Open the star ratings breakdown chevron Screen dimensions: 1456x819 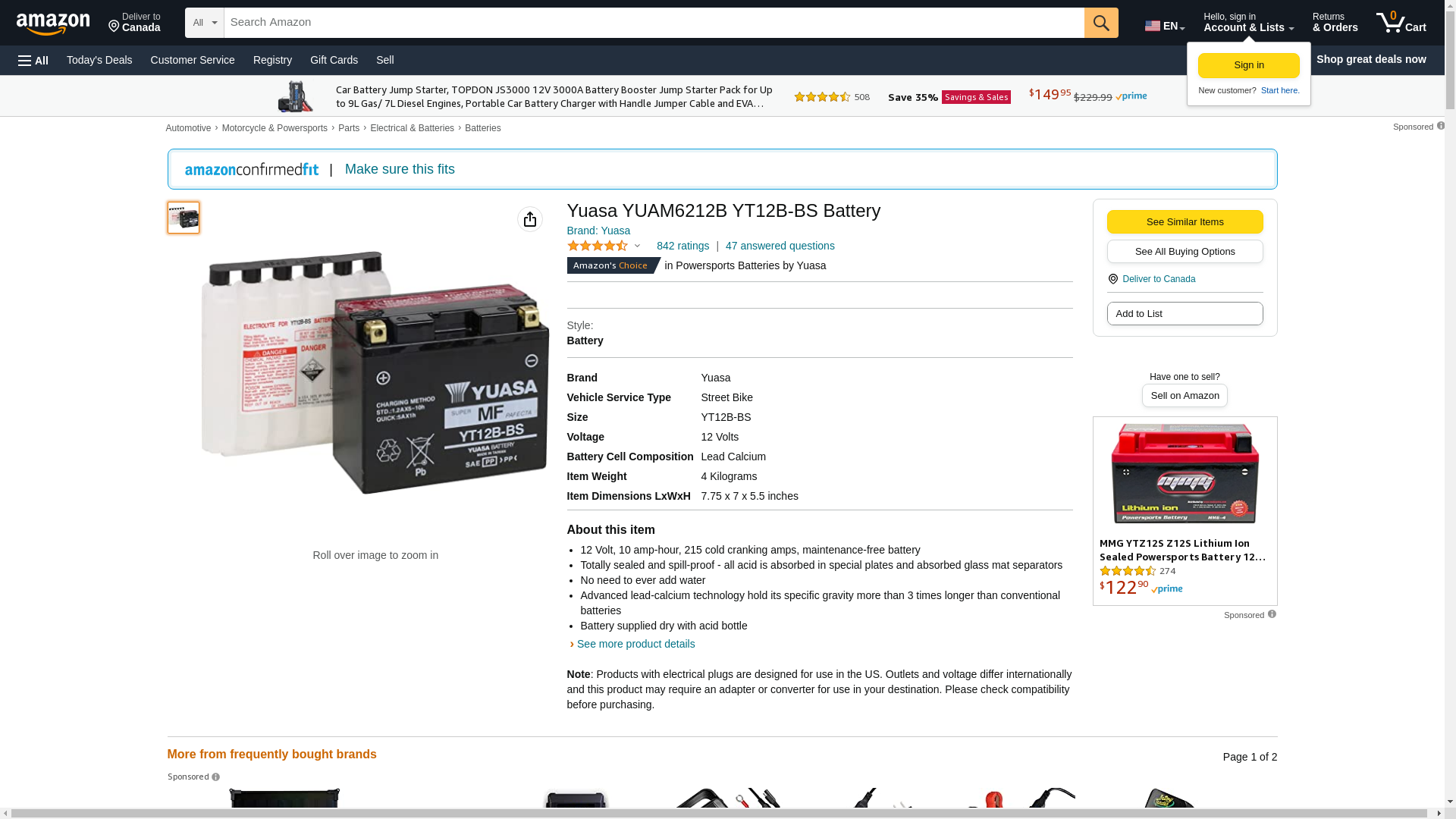[x=637, y=246]
